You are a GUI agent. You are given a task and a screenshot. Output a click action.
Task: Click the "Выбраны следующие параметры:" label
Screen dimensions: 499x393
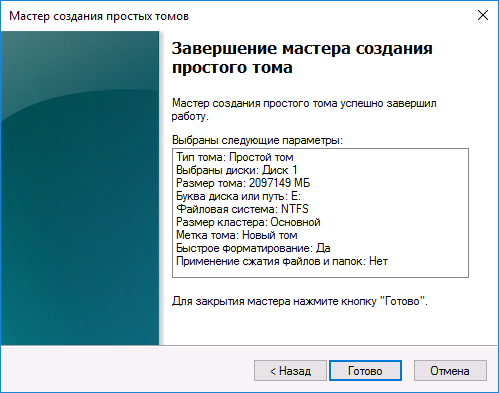tap(257, 140)
